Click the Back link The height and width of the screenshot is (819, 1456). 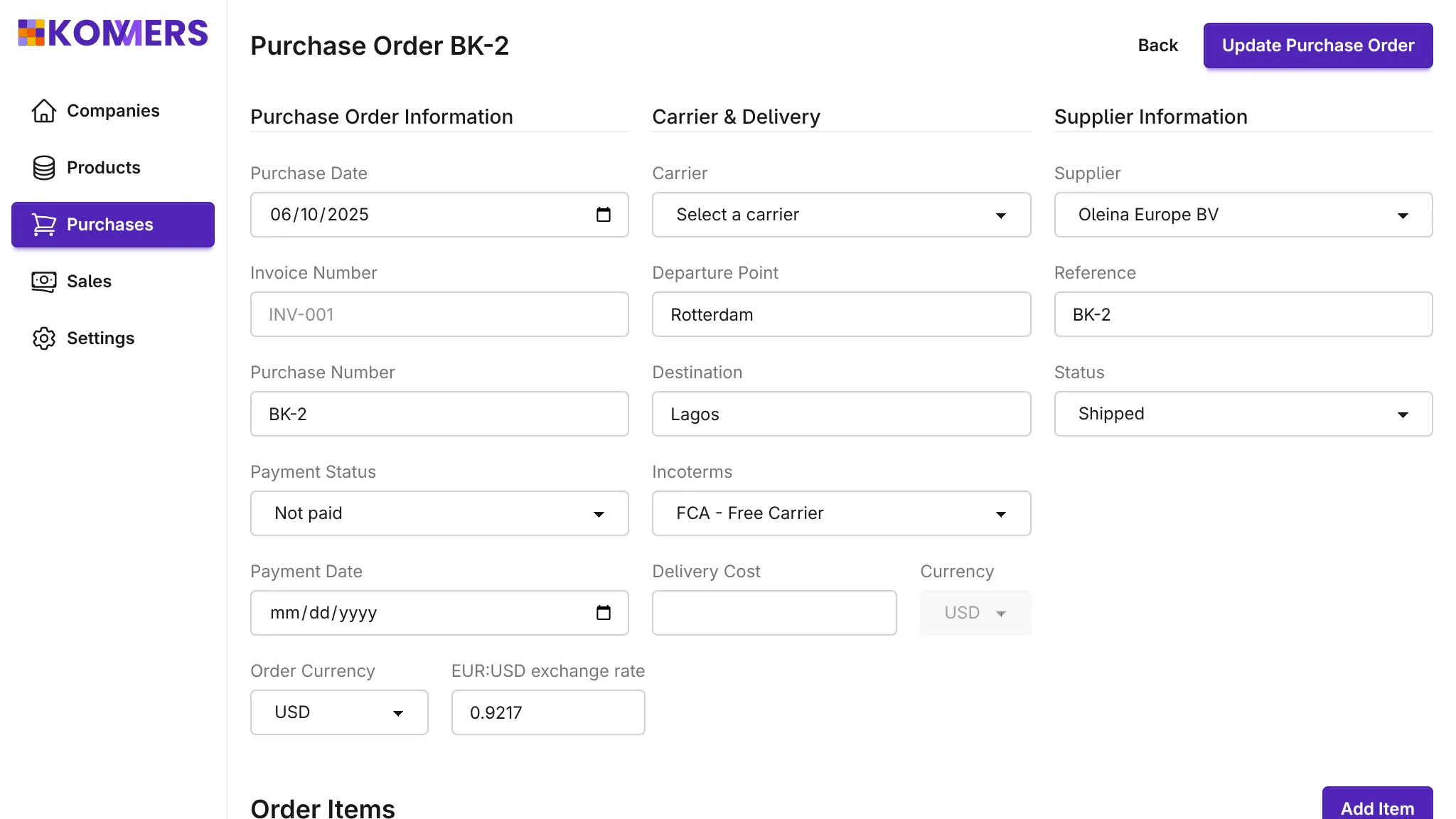[1157, 45]
